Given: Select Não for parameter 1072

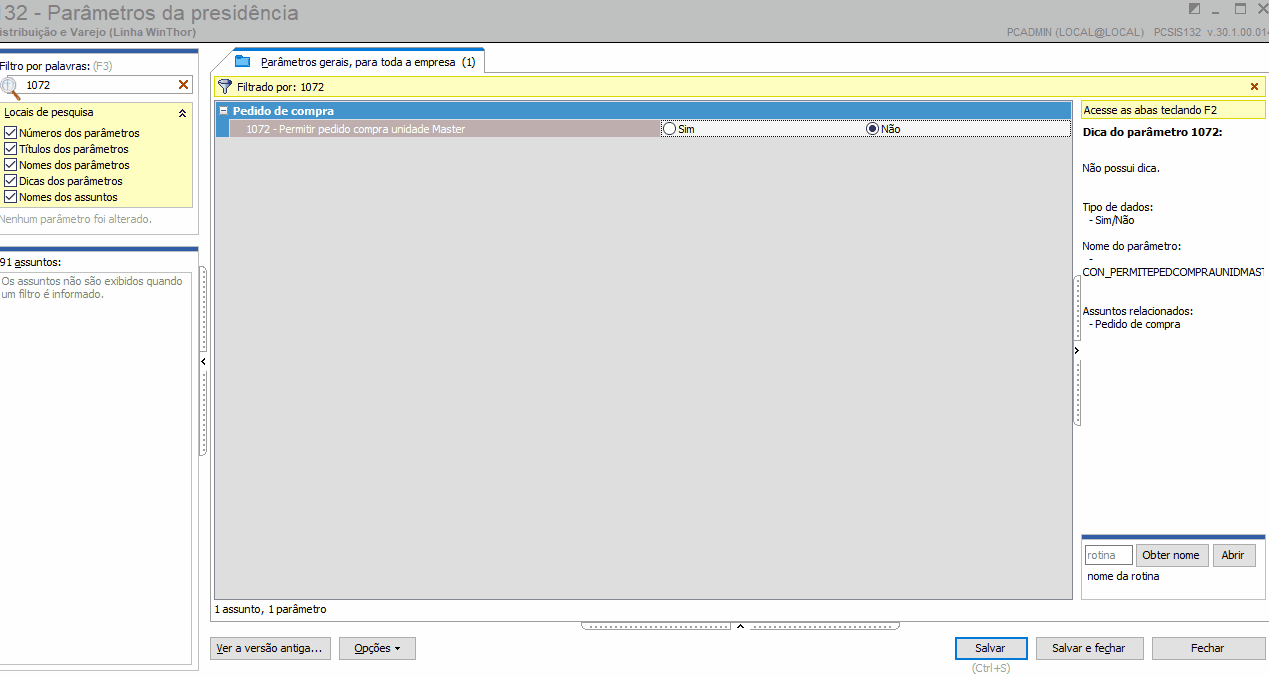Looking at the screenshot, I should click(872, 129).
